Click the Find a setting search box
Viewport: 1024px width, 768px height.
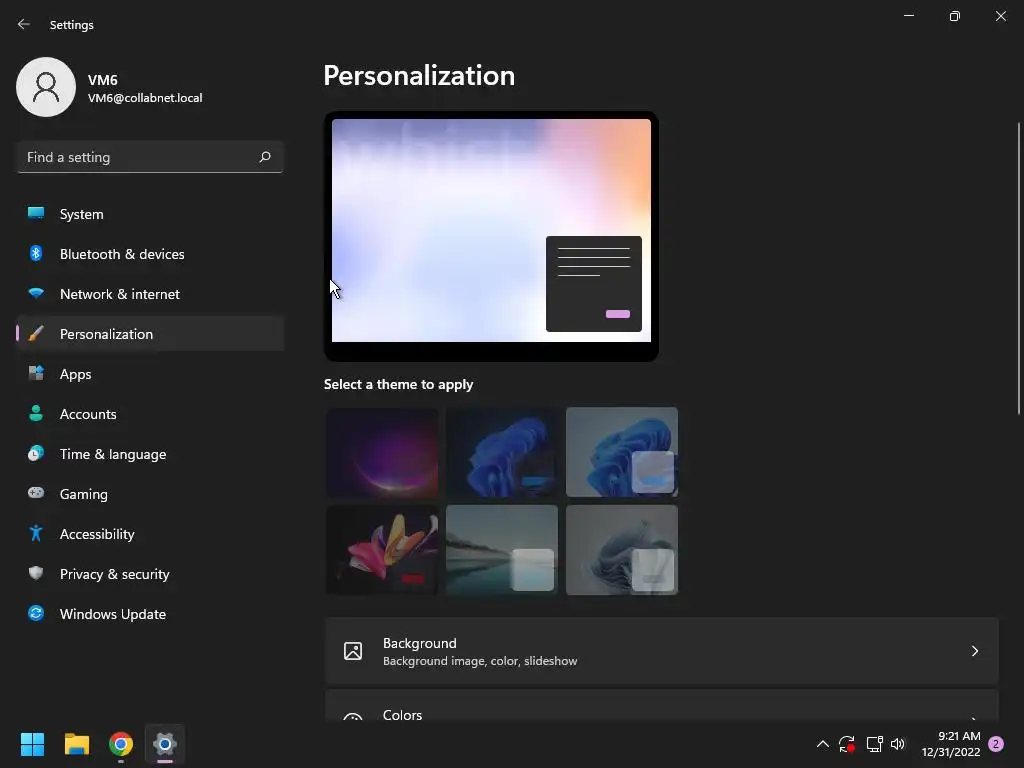pos(150,157)
